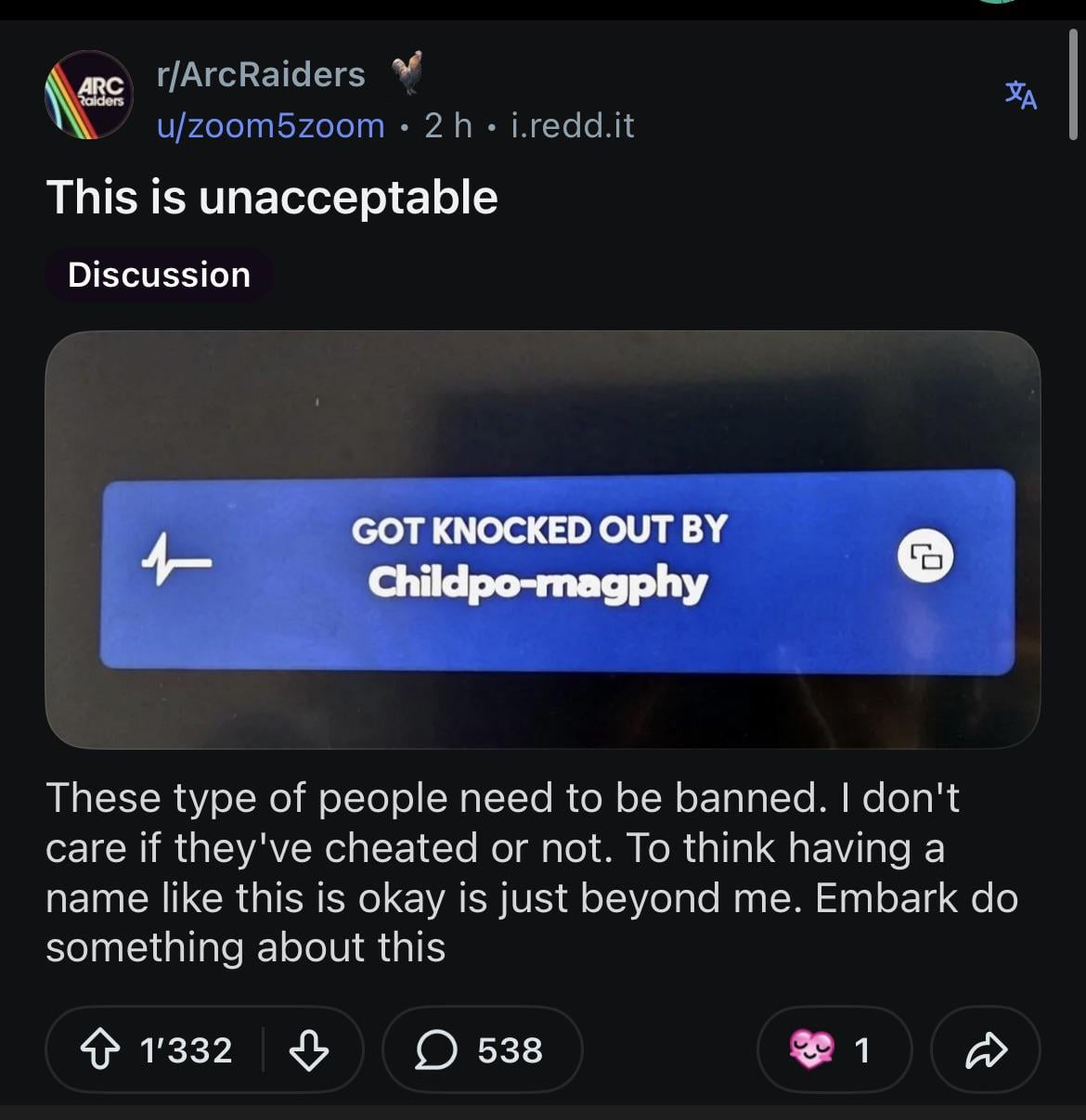
Task: Click the speech bubble comments icon
Action: coord(433,1050)
